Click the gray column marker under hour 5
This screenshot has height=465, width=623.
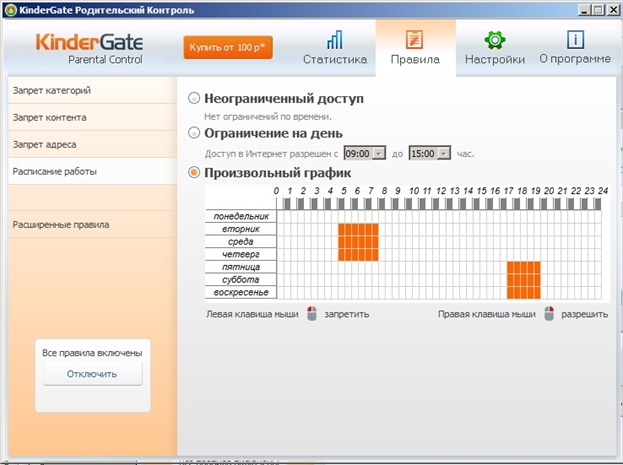pos(341,204)
